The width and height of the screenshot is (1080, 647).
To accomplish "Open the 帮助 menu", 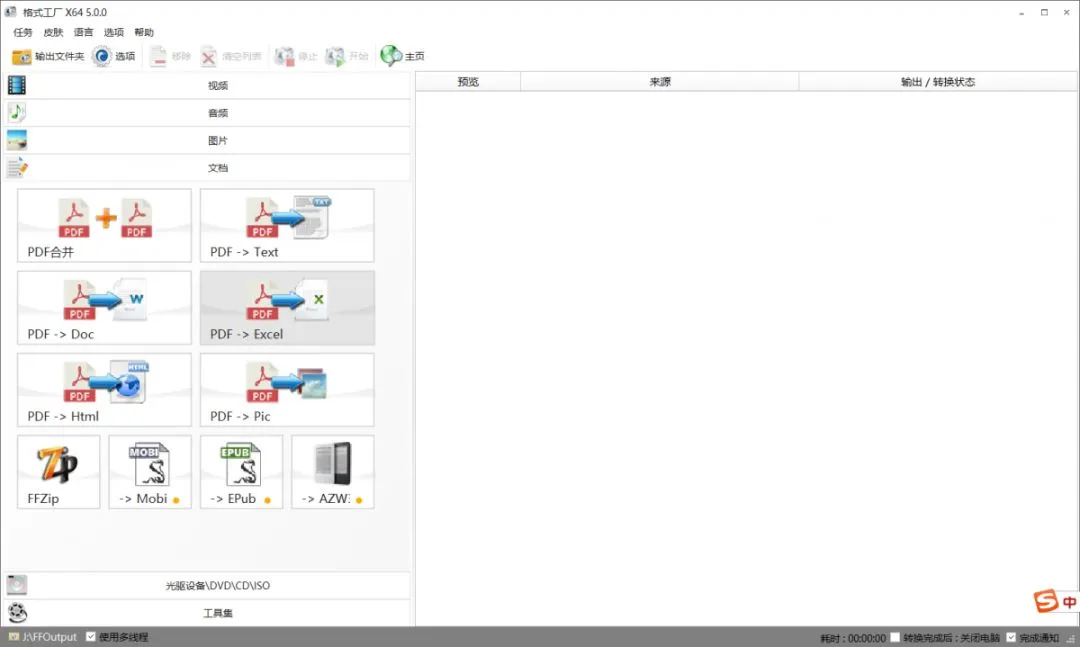I will pyautogui.click(x=144, y=32).
